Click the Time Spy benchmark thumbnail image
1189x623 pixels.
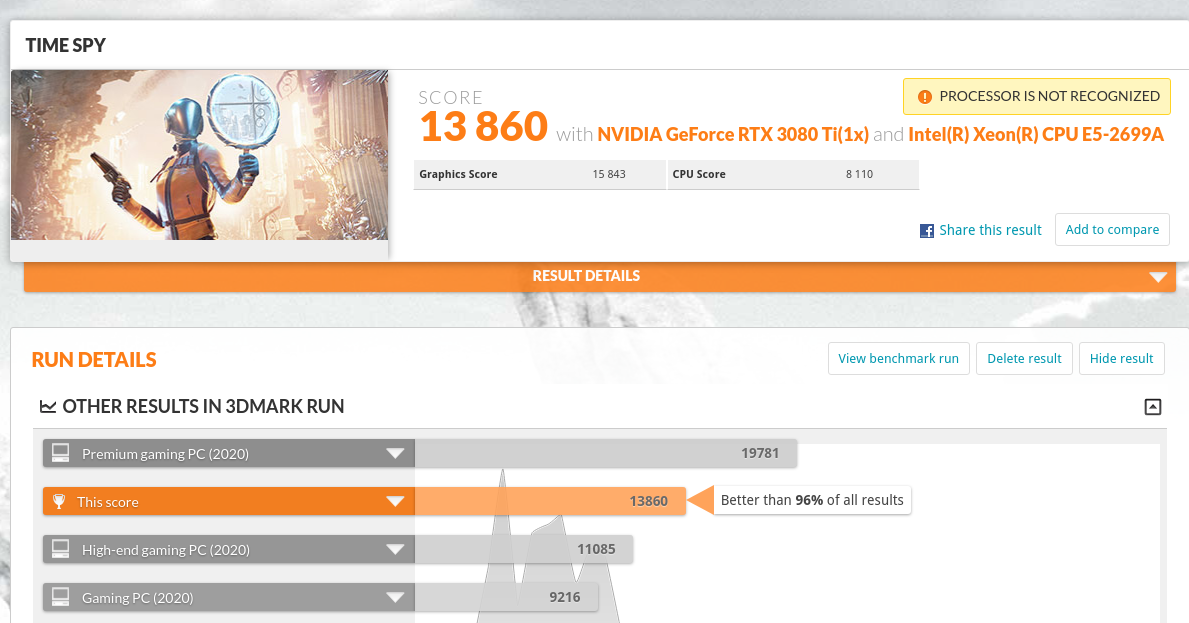(200, 155)
